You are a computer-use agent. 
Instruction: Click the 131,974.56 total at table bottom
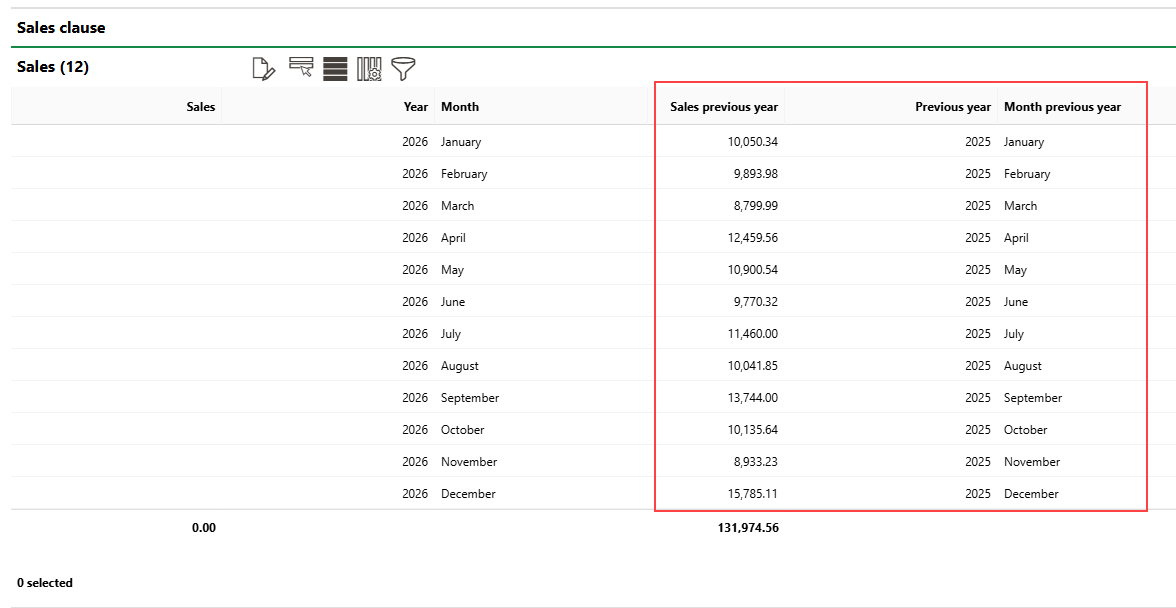pos(742,528)
